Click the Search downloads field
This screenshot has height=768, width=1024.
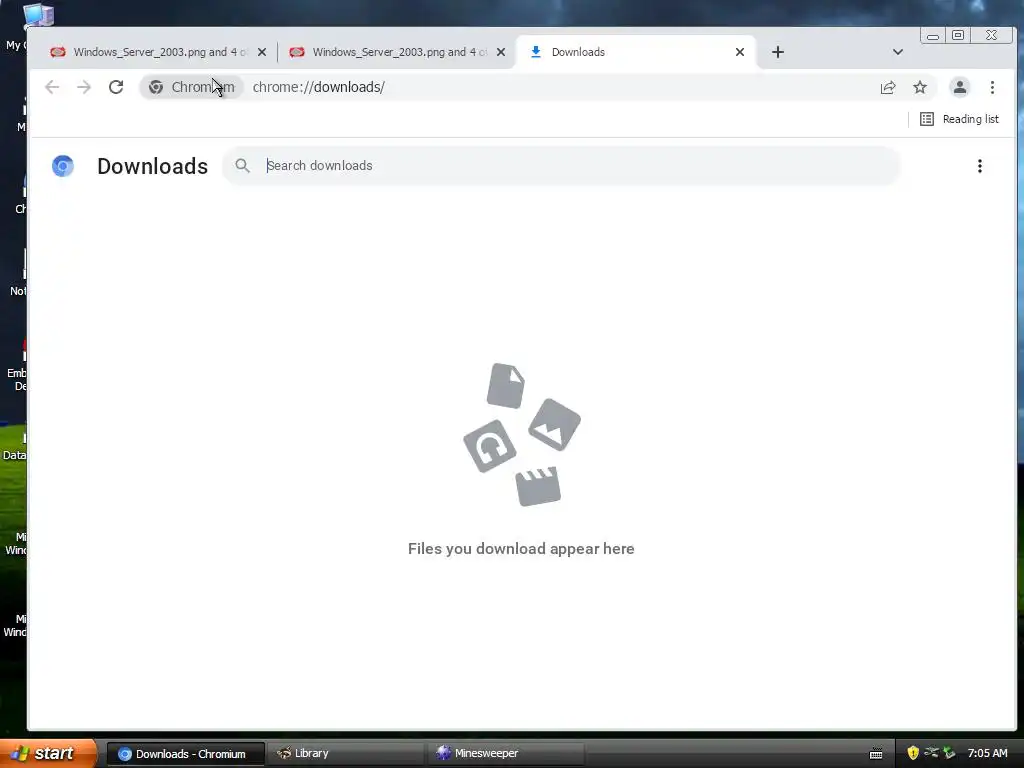562,166
